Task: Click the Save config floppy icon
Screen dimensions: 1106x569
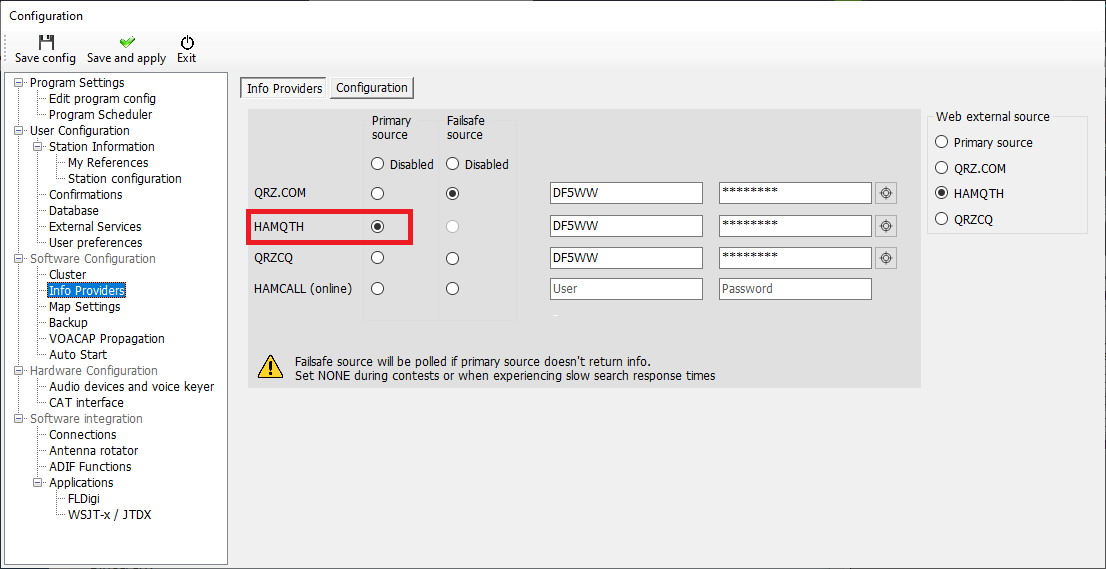Action: click(x=46, y=42)
